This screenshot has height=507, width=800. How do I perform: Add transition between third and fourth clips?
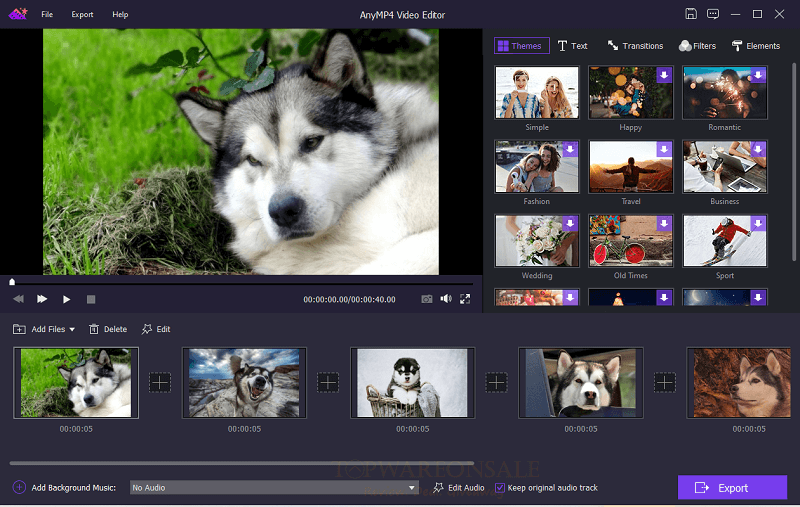(x=496, y=383)
